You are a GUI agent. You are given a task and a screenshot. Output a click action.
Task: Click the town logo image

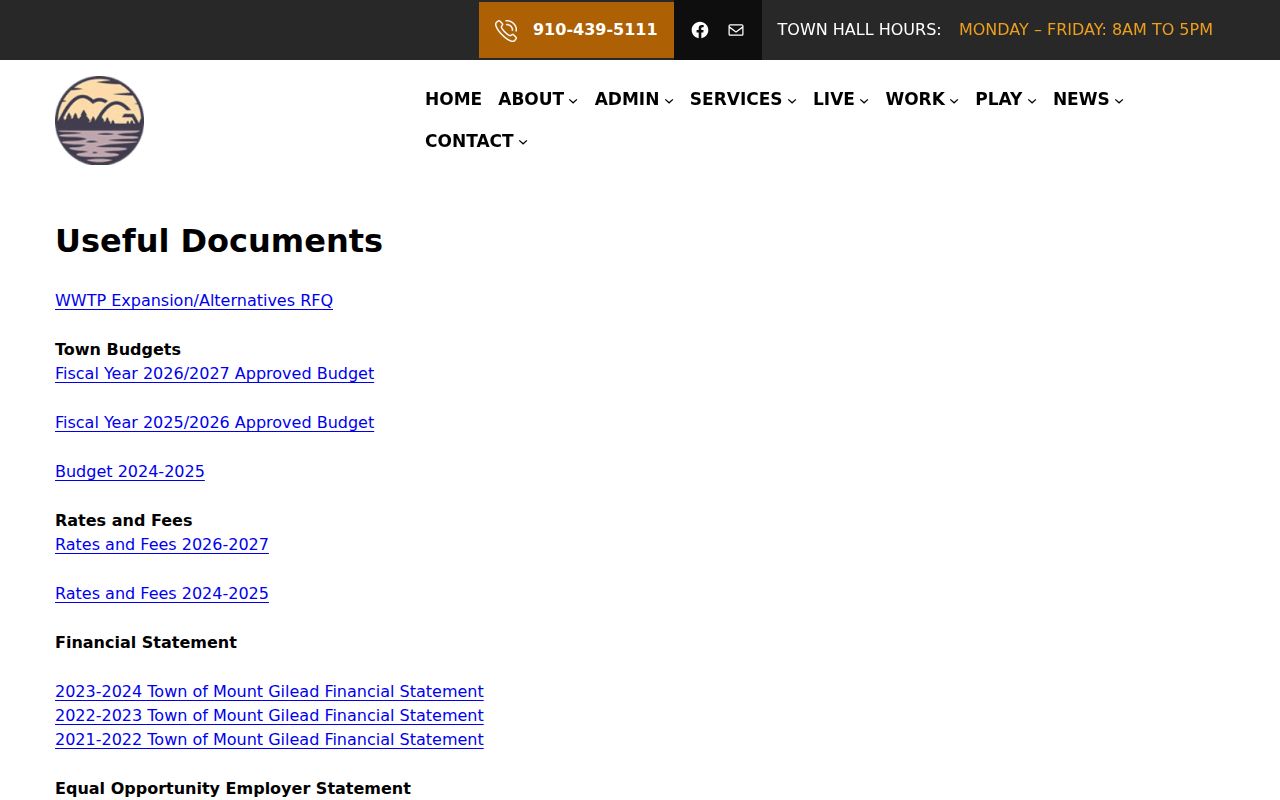tap(99, 120)
